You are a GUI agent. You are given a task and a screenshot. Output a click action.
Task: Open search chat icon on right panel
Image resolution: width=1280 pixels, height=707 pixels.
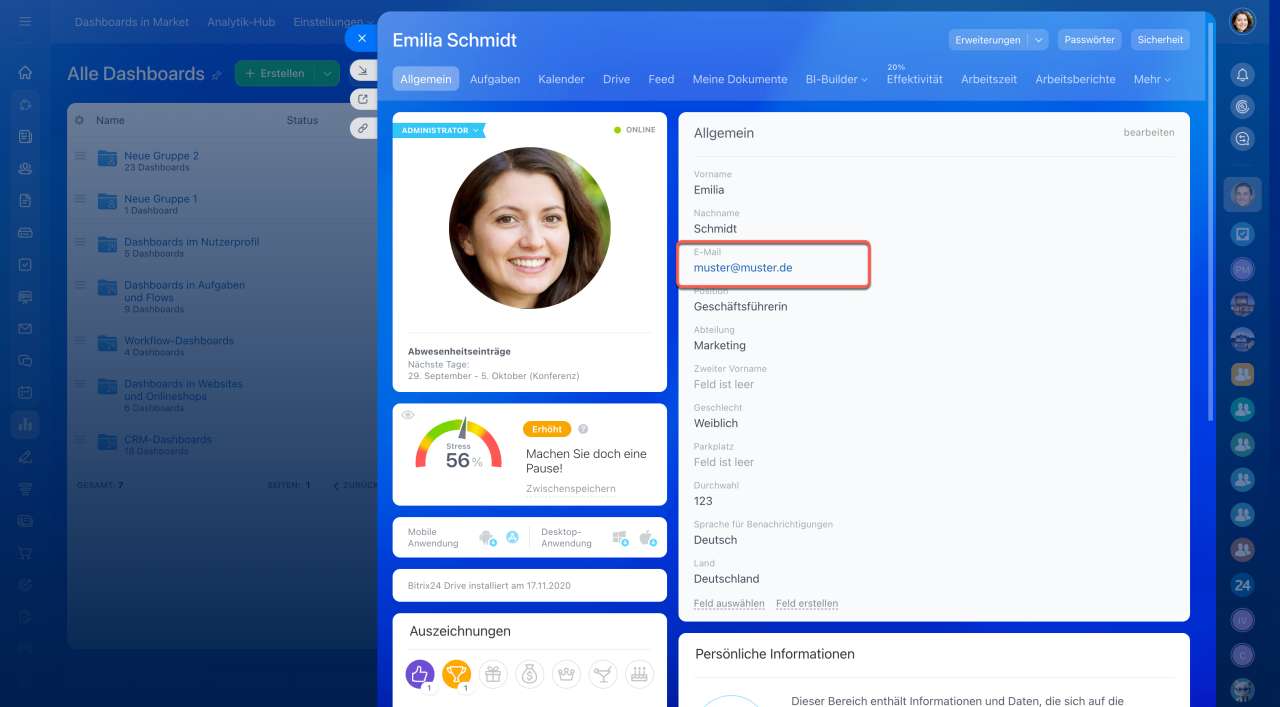coord(1242,139)
